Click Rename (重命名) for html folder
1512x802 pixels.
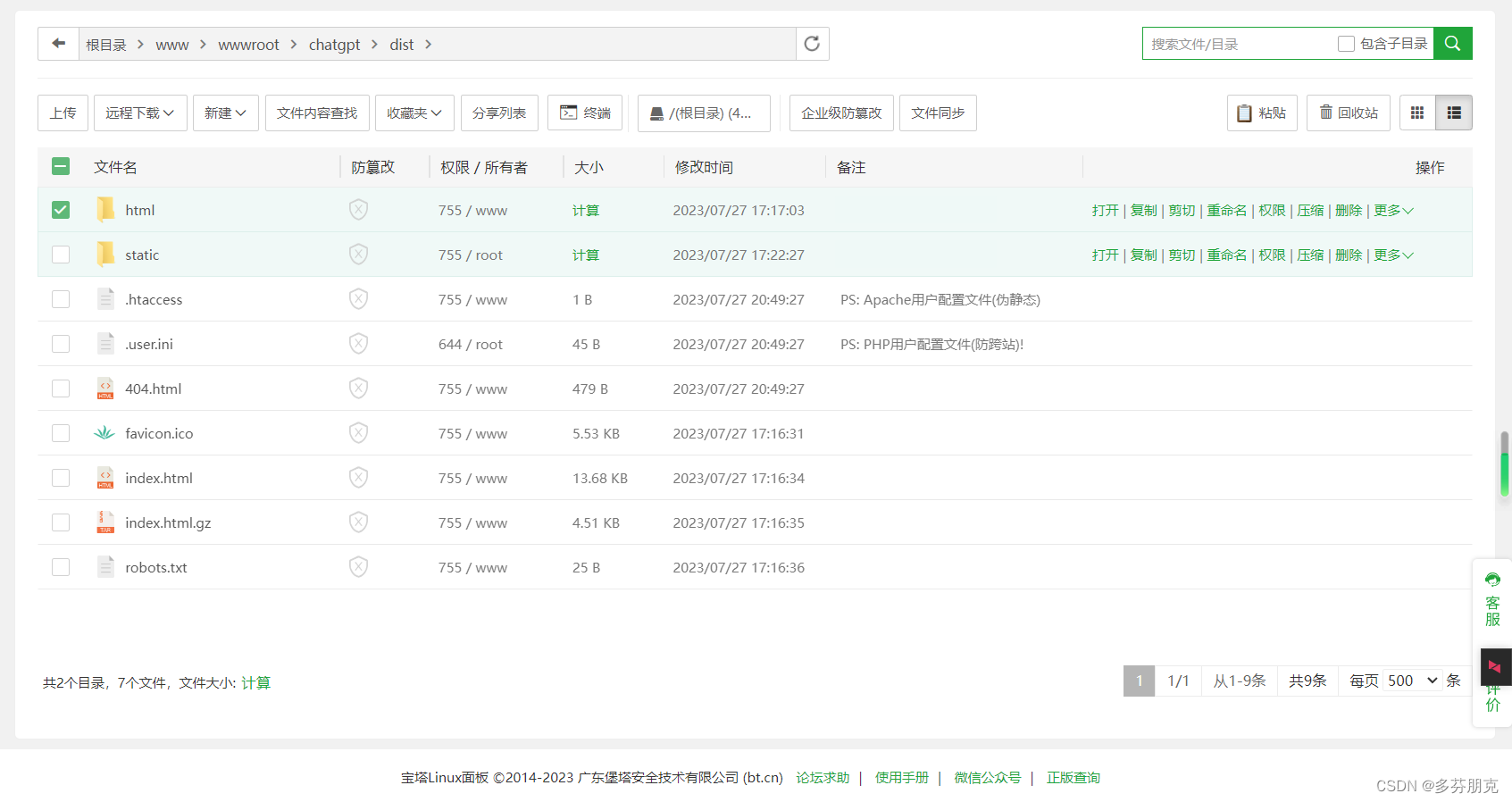[x=1226, y=210]
